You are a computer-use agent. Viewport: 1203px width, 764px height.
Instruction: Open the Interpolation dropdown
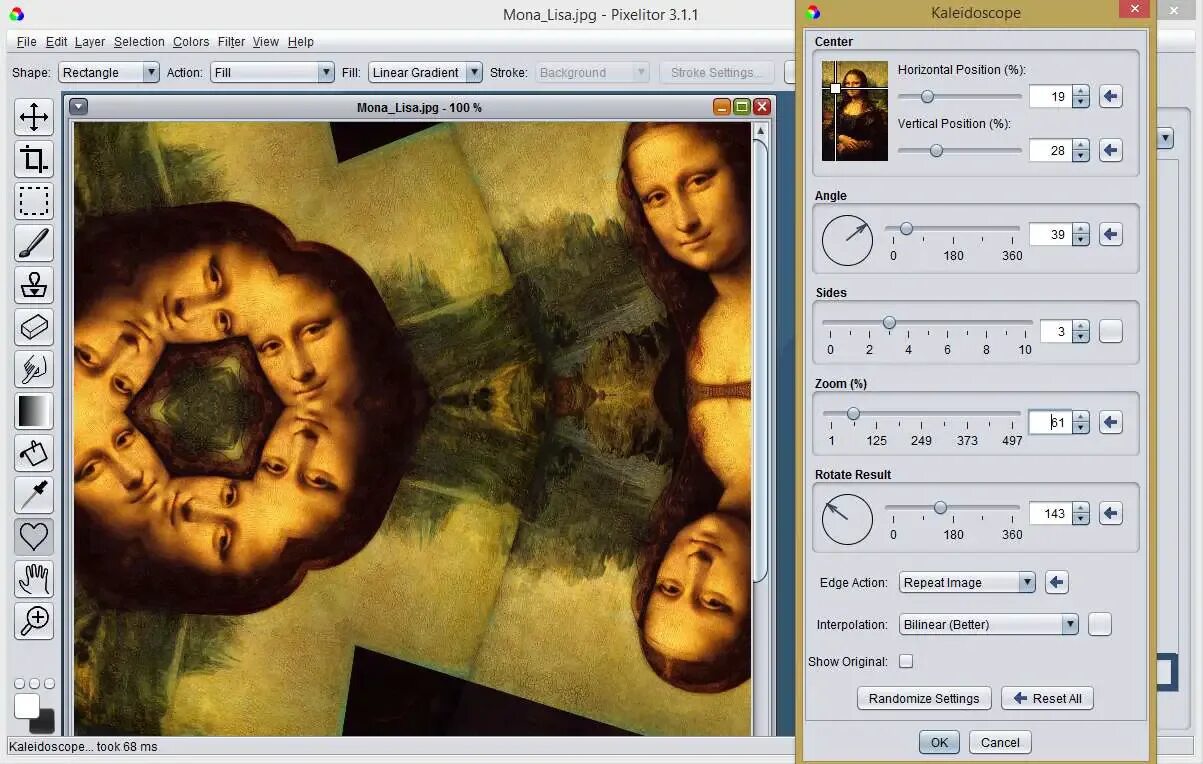[988, 624]
